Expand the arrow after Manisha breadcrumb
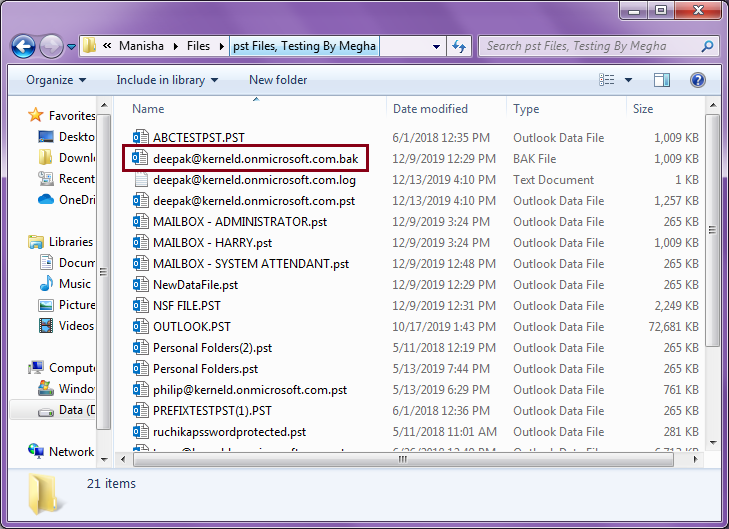The width and height of the screenshot is (729, 529). [x=175, y=46]
